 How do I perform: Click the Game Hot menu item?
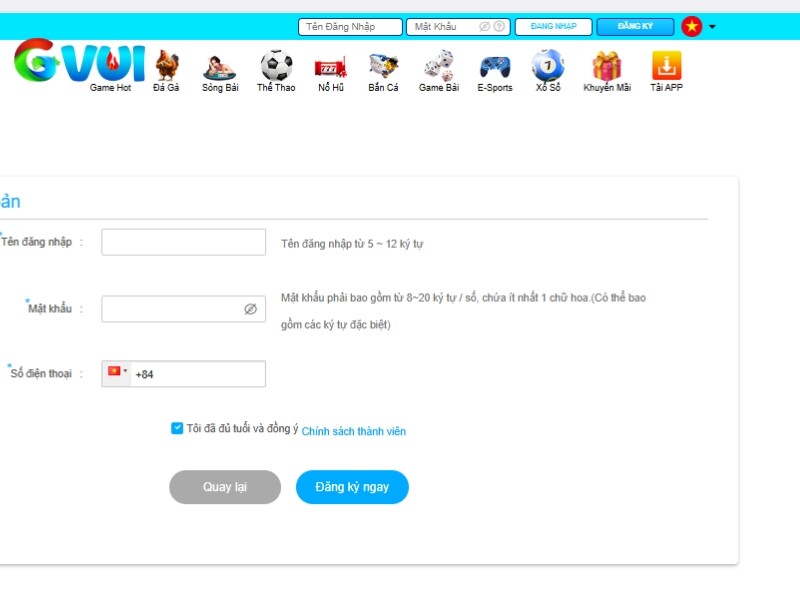(110, 88)
